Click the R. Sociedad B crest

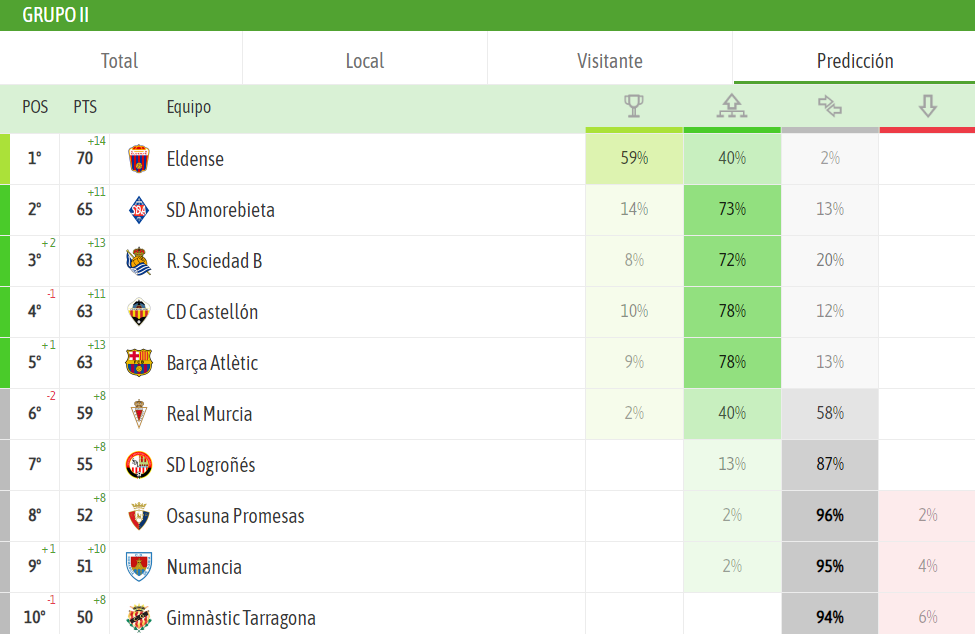[x=139, y=261]
